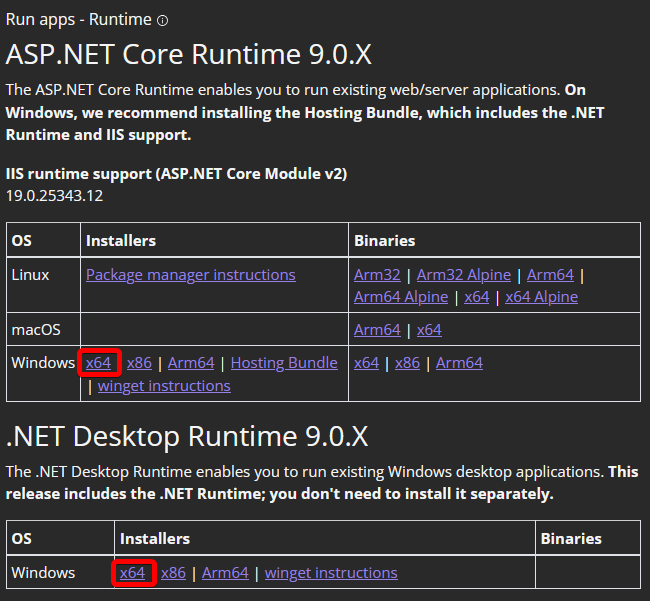Download the Linux x64 binary
Viewport: 650px width, 601px height.
477,297
